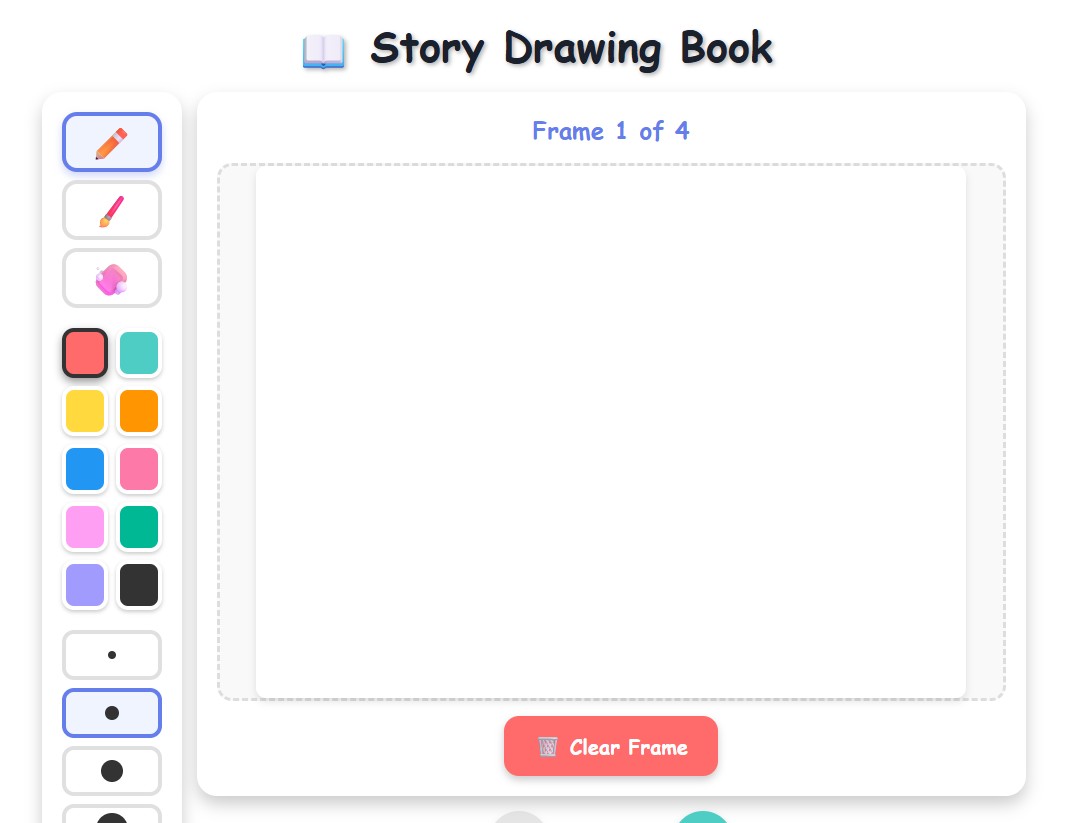Image resolution: width=1089 pixels, height=823 pixels.
Task: Pick the large brush size
Action: click(112, 771)
